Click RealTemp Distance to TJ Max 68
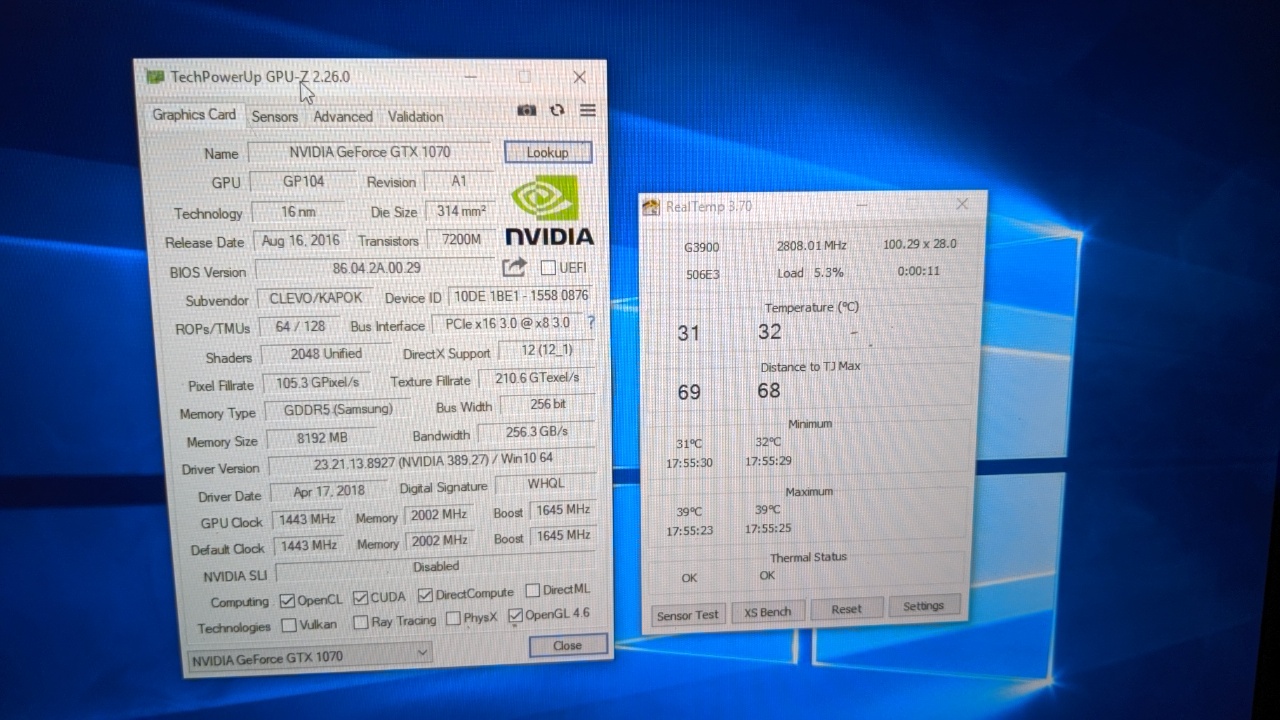Screen dimensions: 1280x720 (768, 390)
